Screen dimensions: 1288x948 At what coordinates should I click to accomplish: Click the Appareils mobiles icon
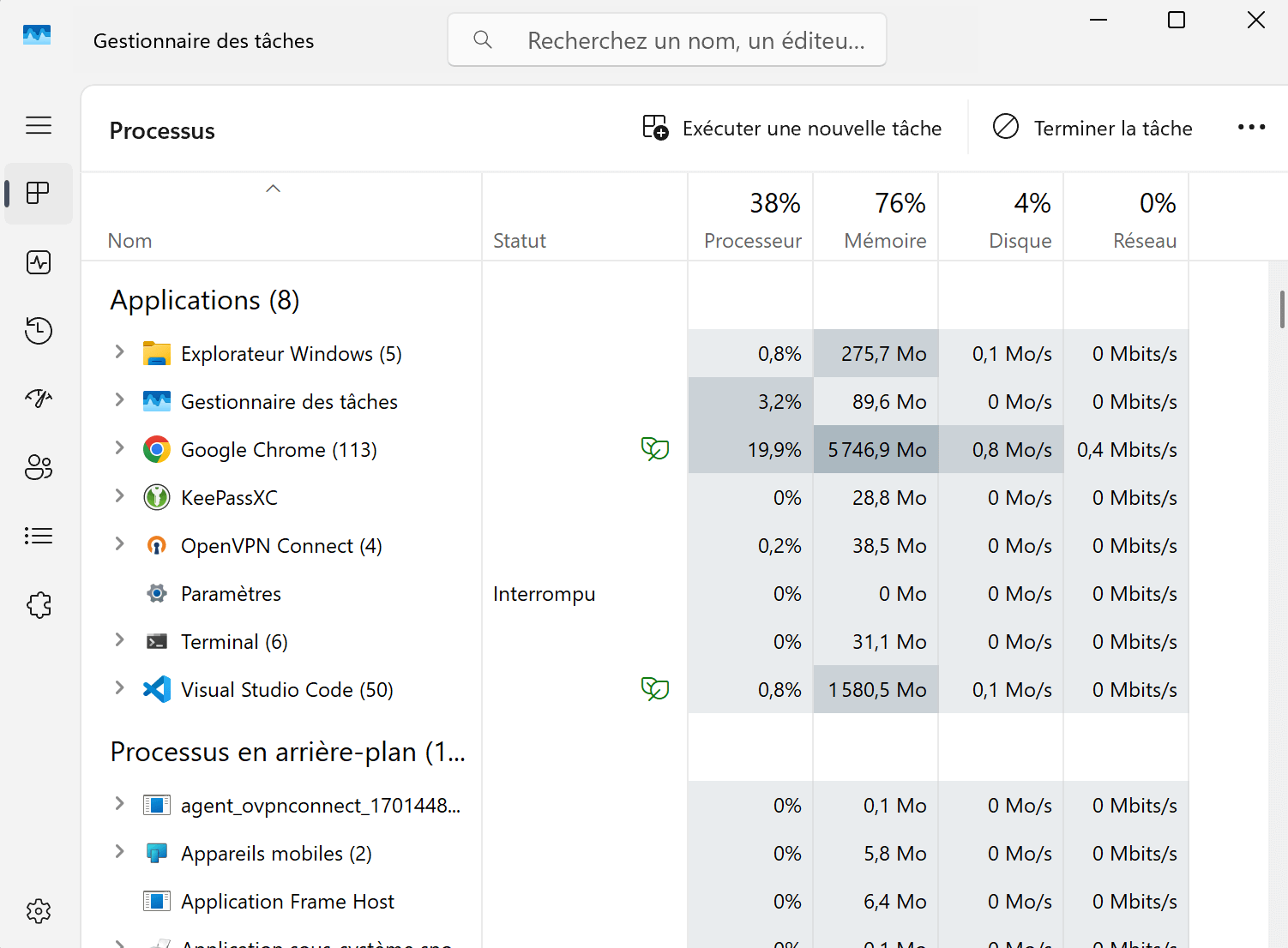pyautogui.click(x=157, y=853)
